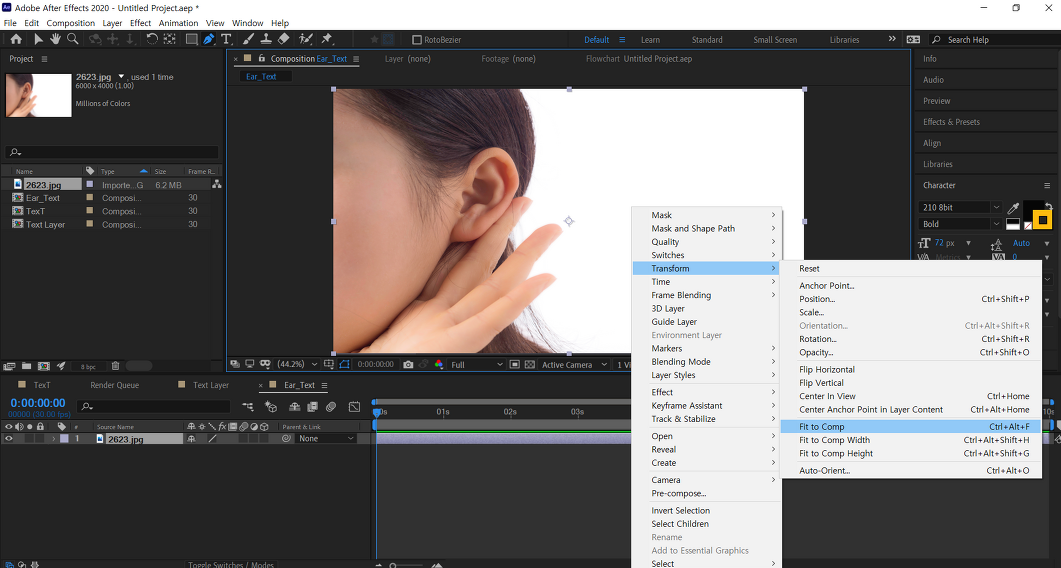This screenshot has width=1061, height=568.
Task: Toggle shy switch on 2623.jpg layer
Action: (191, 439)
